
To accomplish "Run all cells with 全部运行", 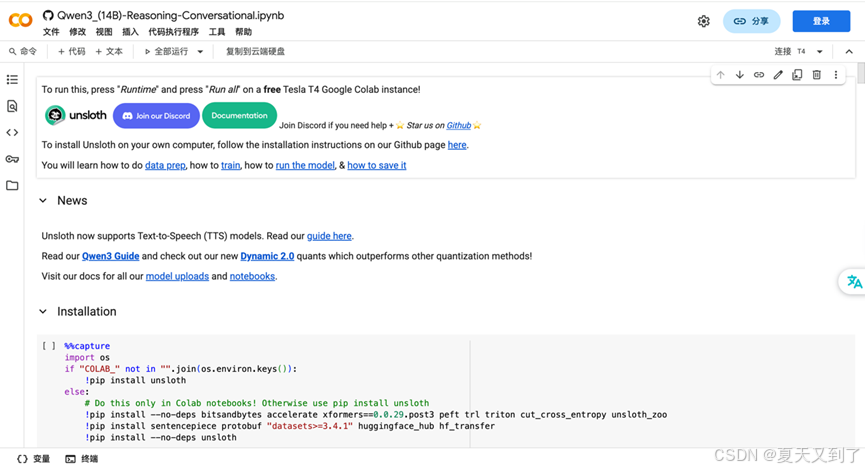I will click(166, 51).
